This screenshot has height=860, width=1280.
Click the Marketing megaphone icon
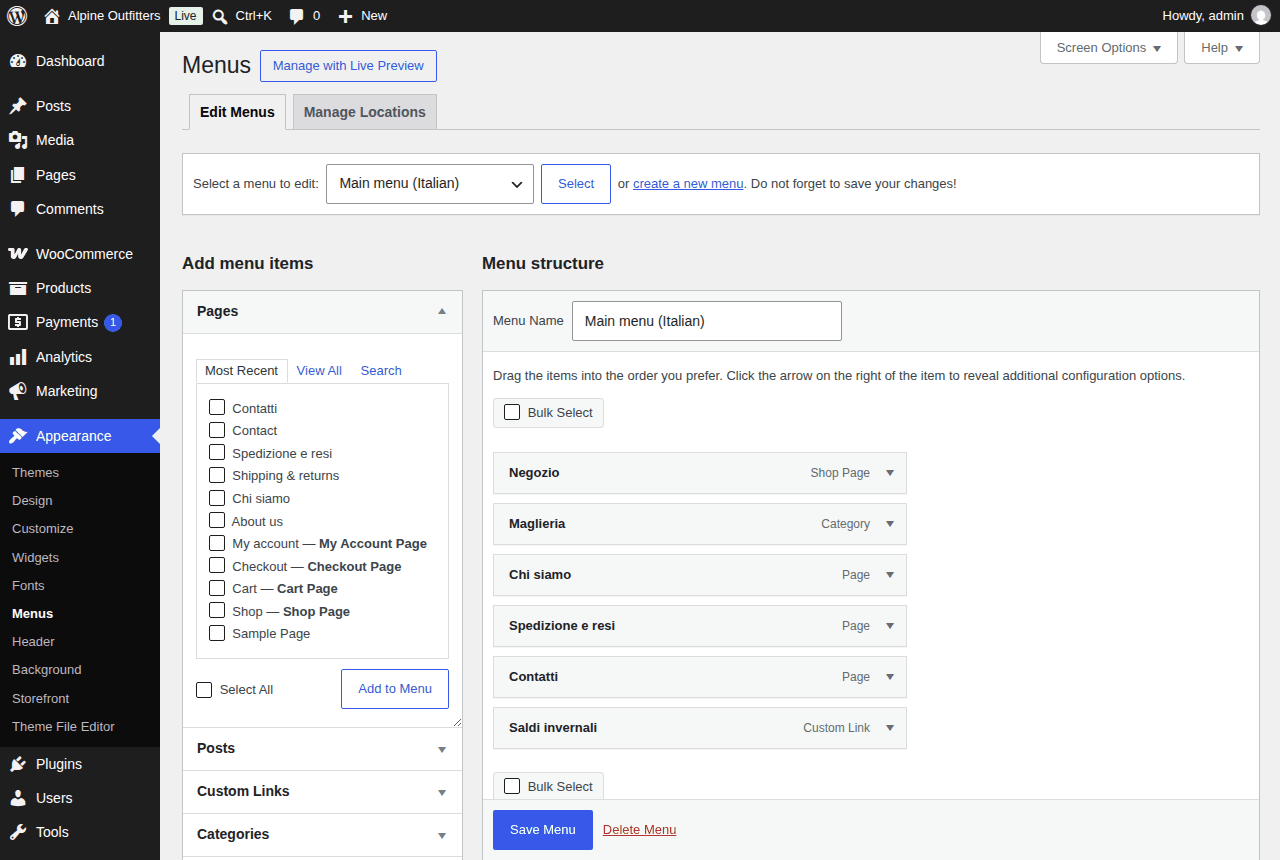point(18,391)
